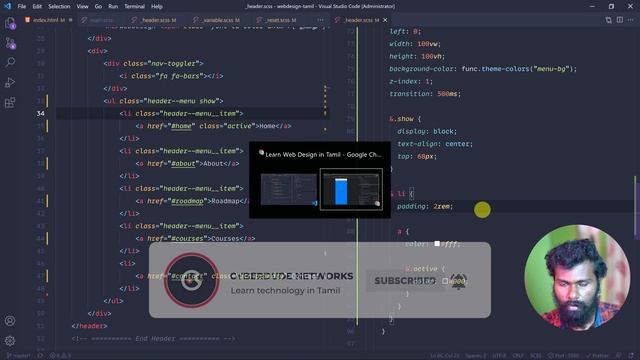The image size is (640, 360).
Task: Click the SUBSCRIBED button in overlay
Action: [405, 281]
